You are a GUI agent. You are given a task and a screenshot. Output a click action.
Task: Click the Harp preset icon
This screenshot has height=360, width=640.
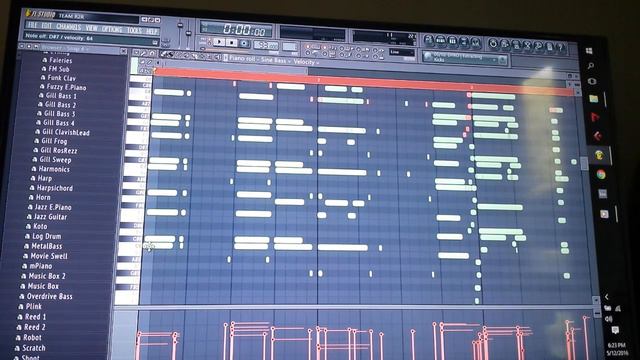(33, 178)
